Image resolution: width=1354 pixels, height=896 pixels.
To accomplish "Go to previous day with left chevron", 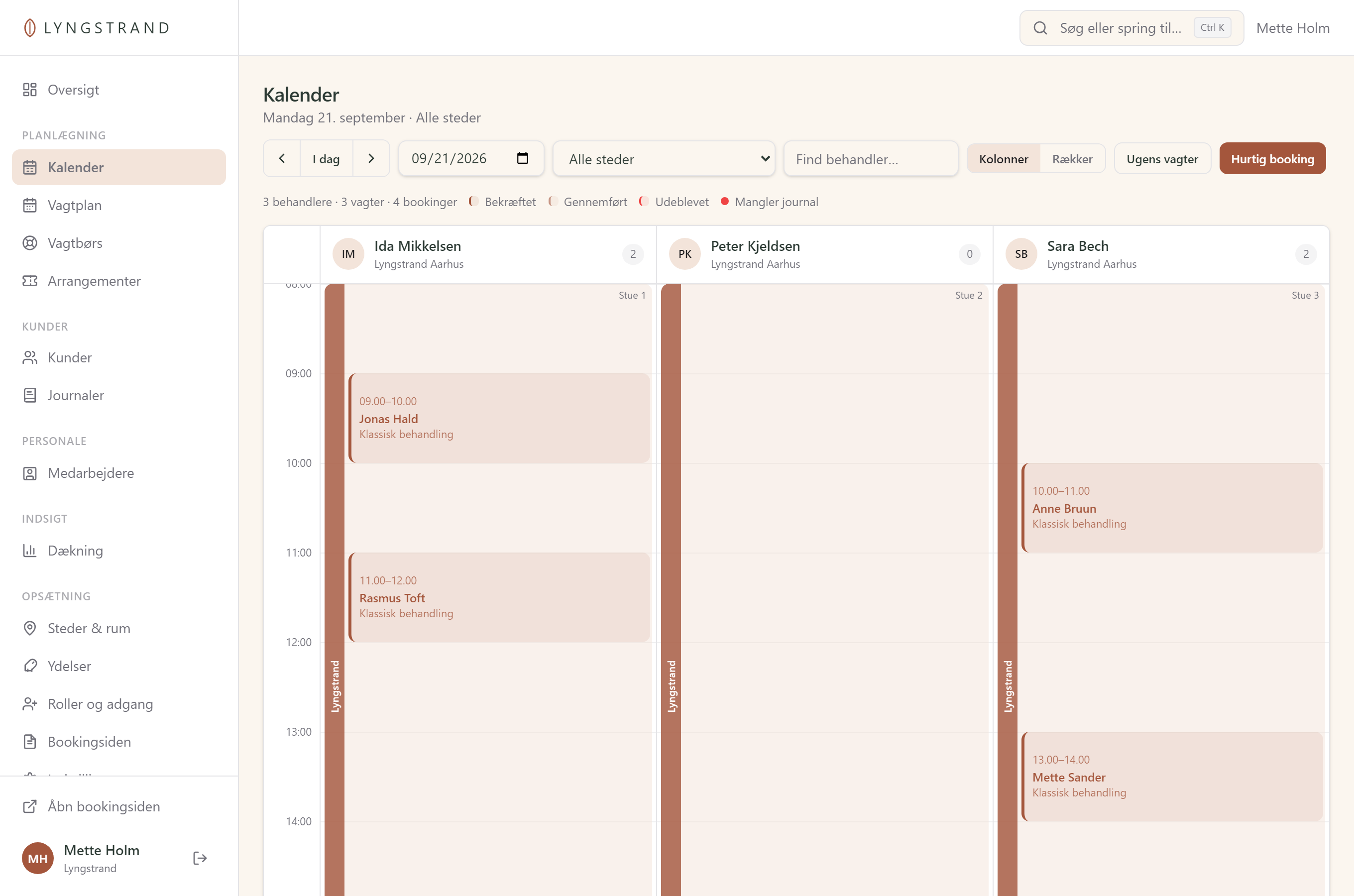I will point(282,158).
